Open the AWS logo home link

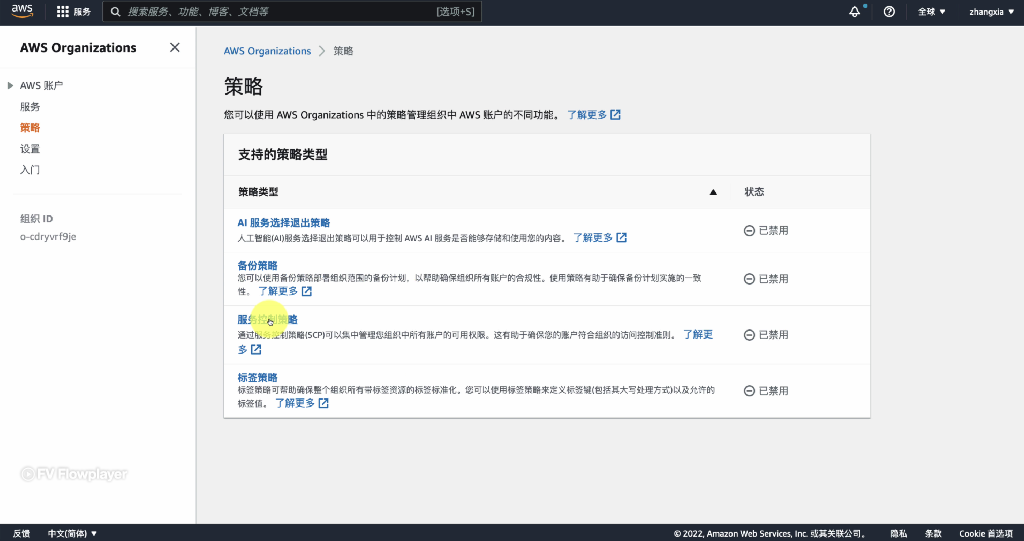(22, 11)
